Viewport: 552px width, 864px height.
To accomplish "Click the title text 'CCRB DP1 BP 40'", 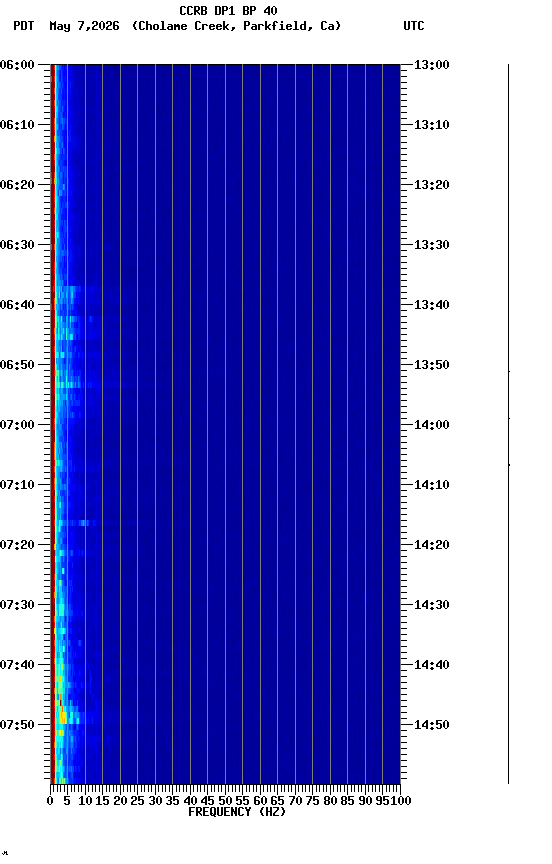I will pyautogui.click(x=228, y=11).
